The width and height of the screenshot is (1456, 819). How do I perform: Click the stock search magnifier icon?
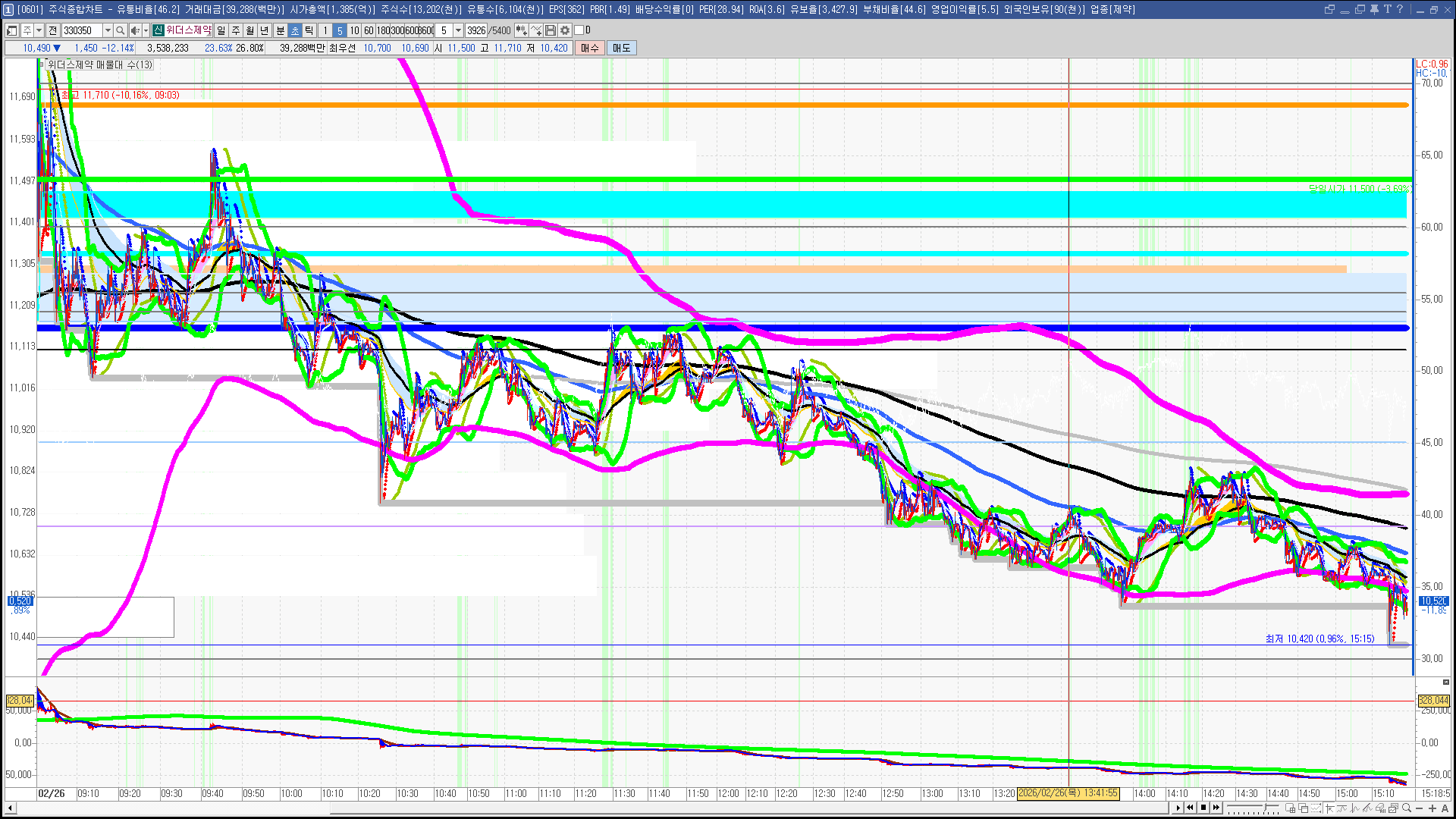[120, 30]
